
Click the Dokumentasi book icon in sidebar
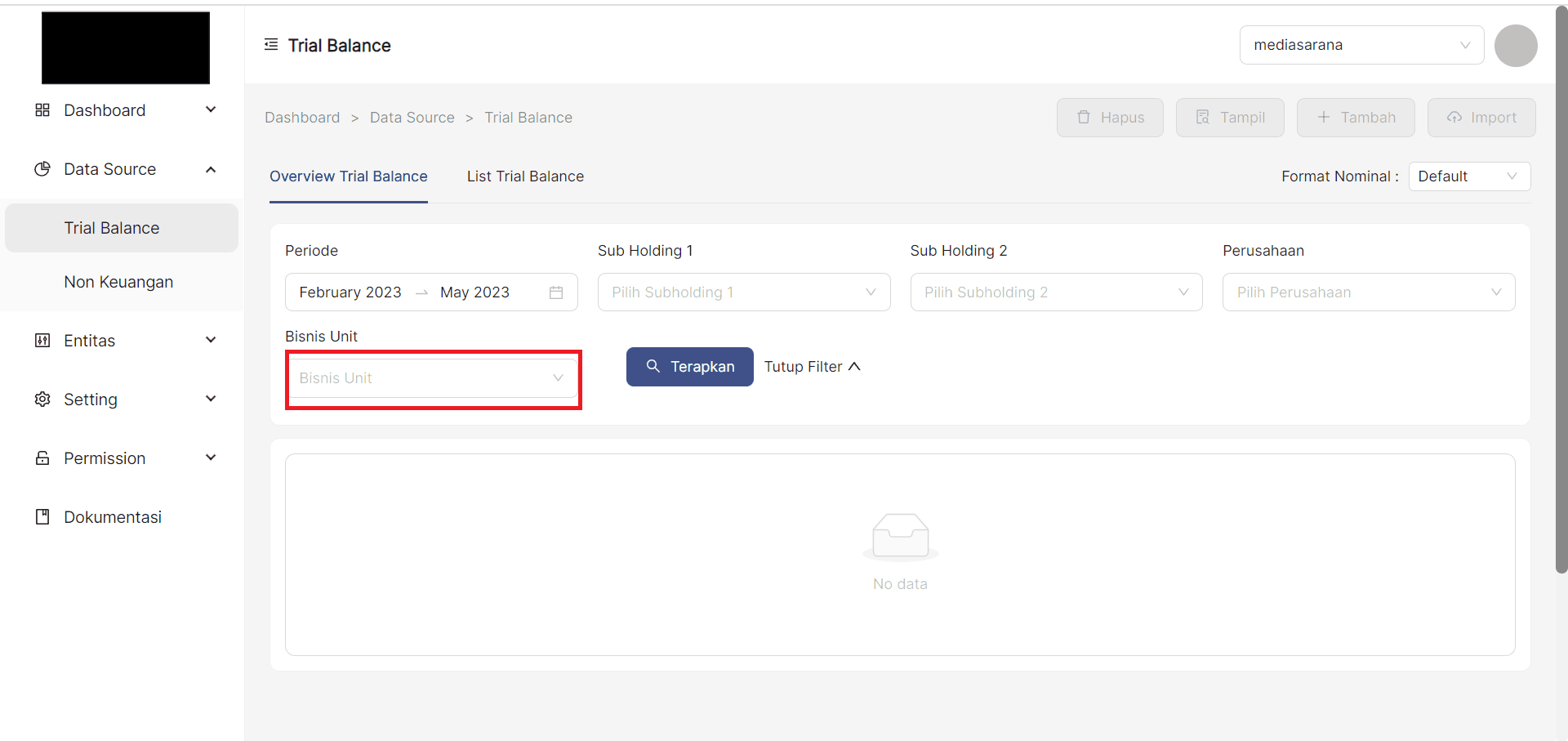coord(42,517)
